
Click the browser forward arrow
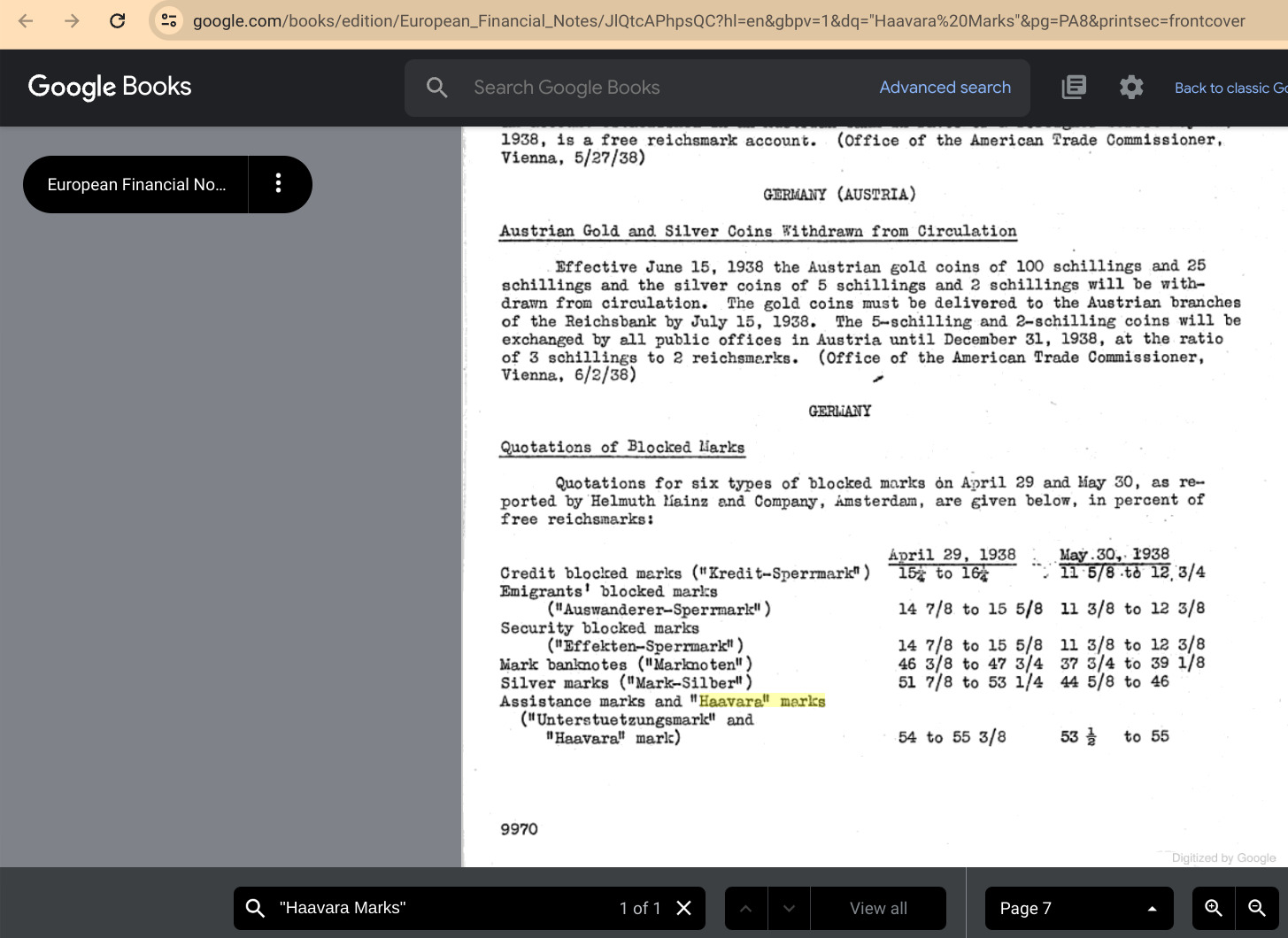click(72, 20)
